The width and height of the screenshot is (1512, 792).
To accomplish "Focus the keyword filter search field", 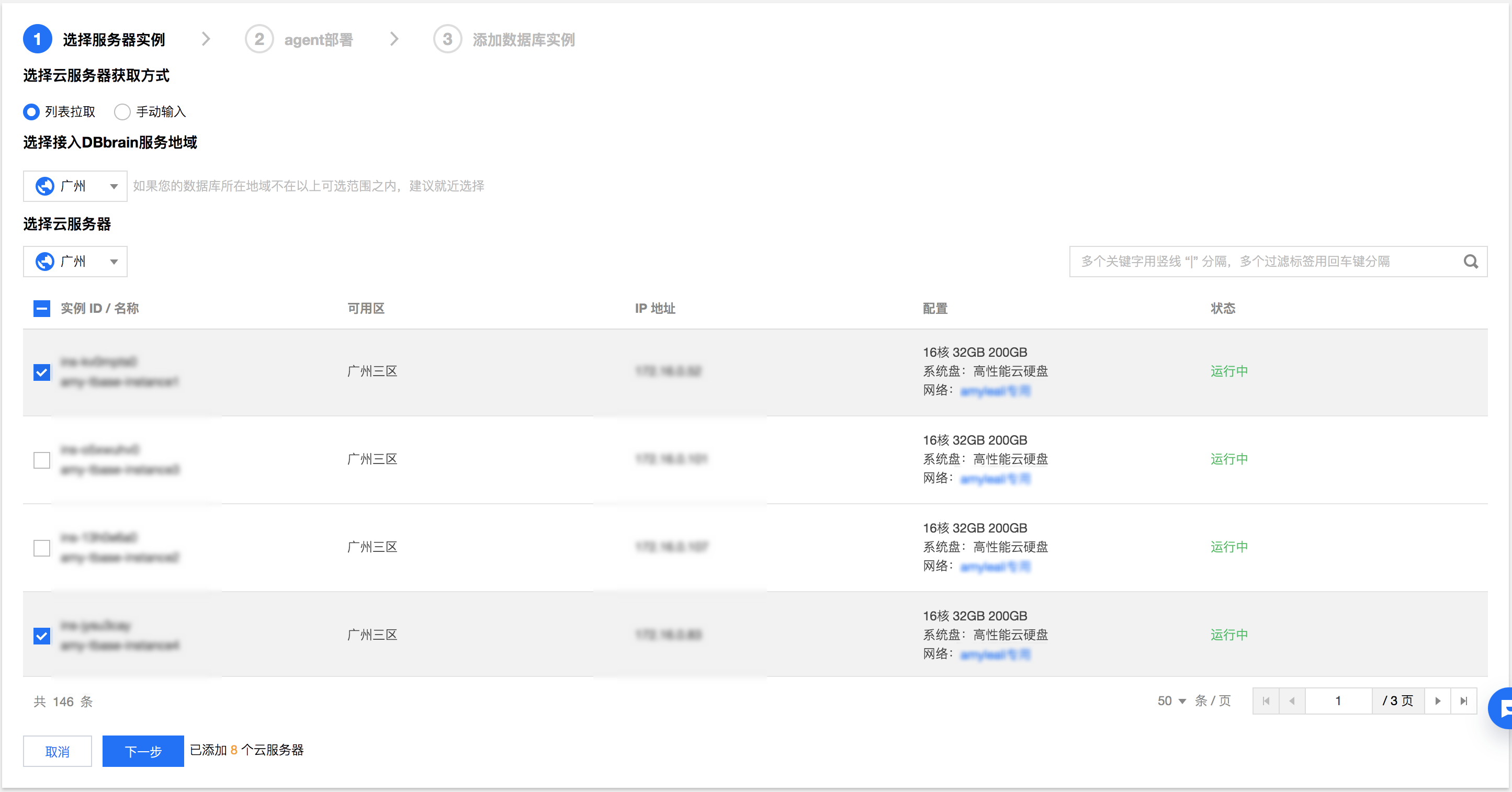I will (1262, 262).
